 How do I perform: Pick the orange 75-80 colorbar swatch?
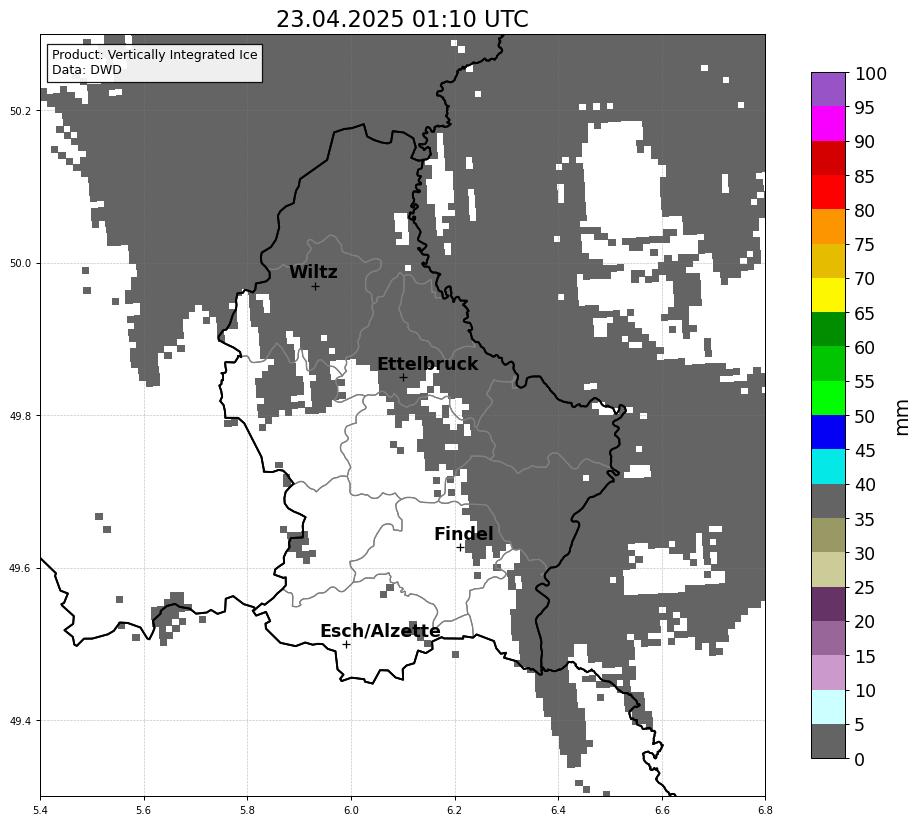[828, 226]
